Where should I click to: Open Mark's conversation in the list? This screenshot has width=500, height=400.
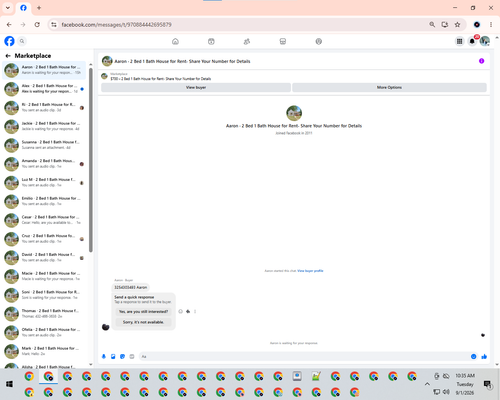44,351
